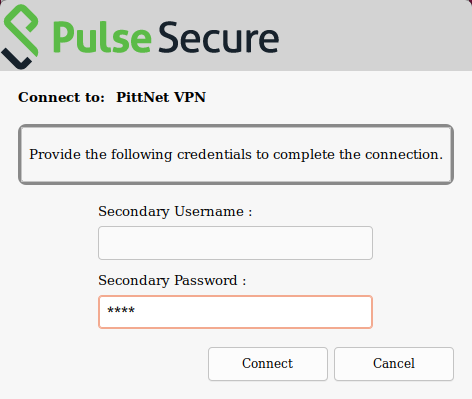Select the 'Connect to:' label
Image resolution: width=472 pixels, height=399 pixels.
(61, 97)
